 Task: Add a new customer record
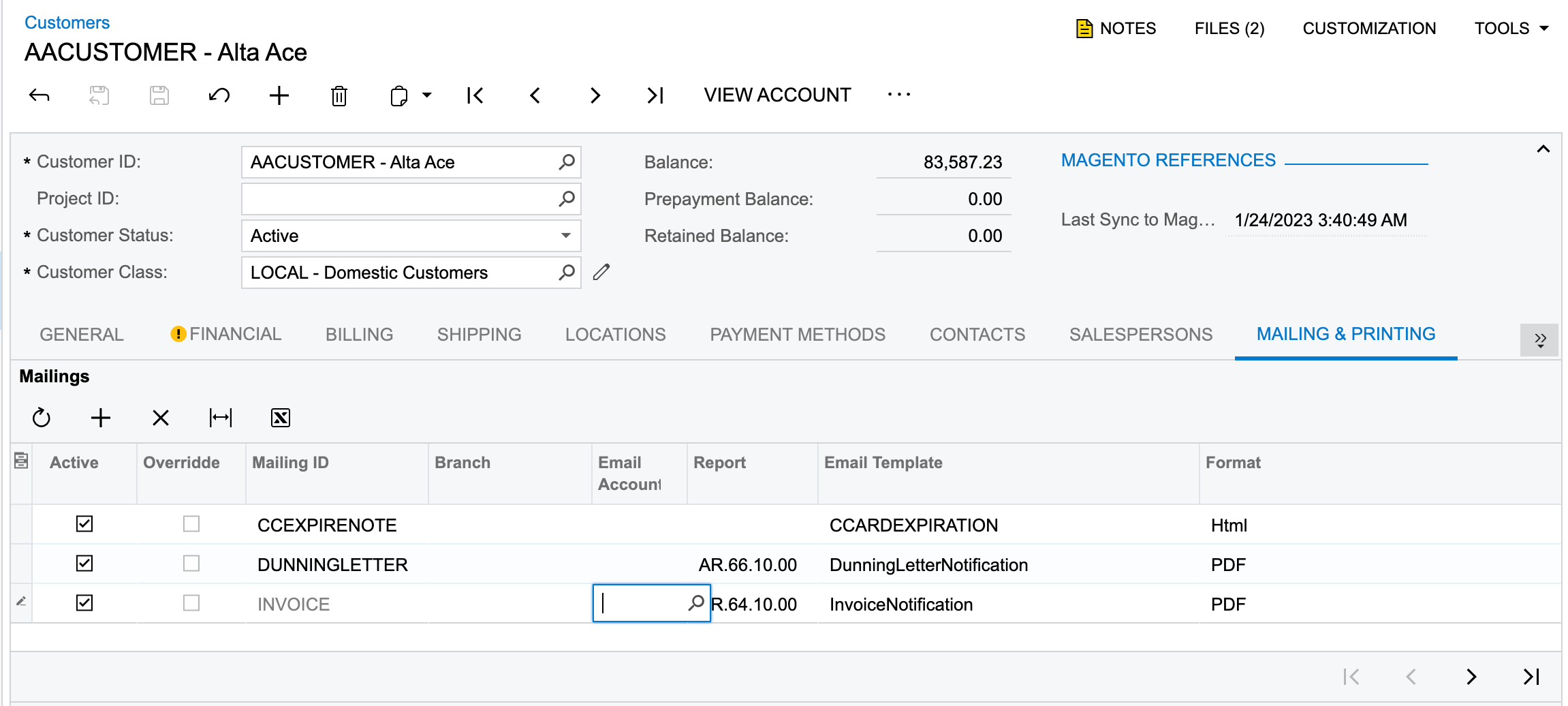(x=279, y=95)
